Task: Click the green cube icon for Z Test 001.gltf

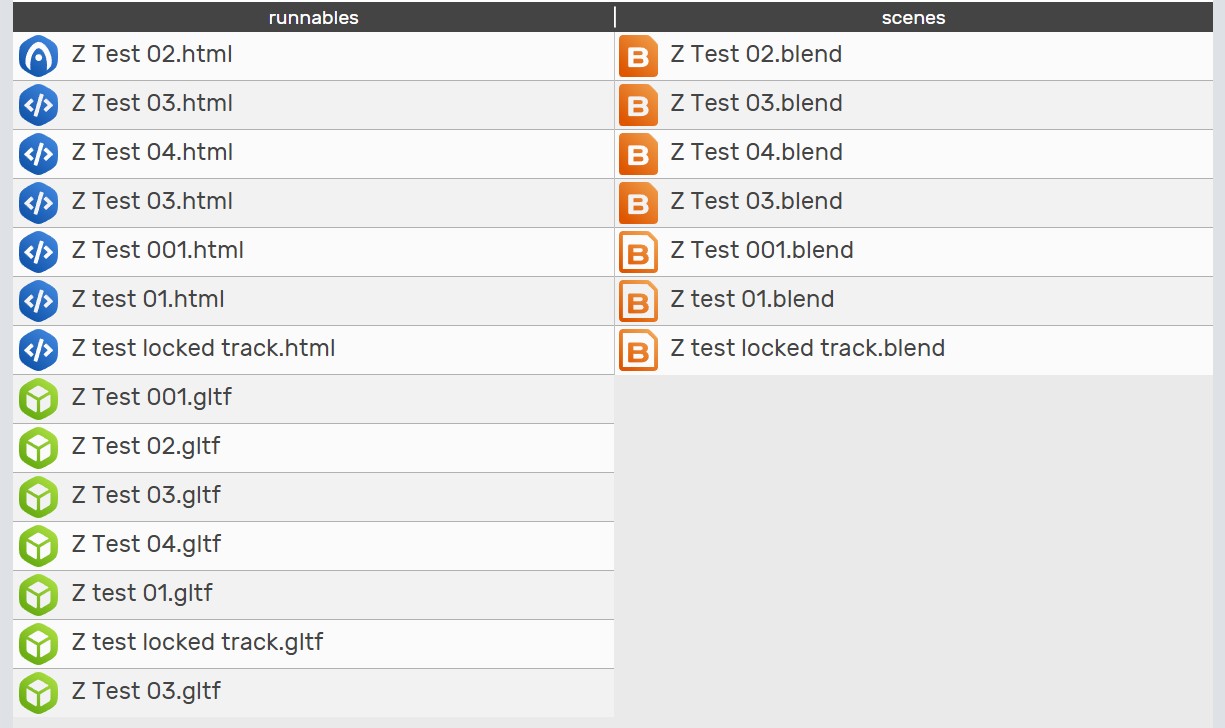Action: coord(38,399)
